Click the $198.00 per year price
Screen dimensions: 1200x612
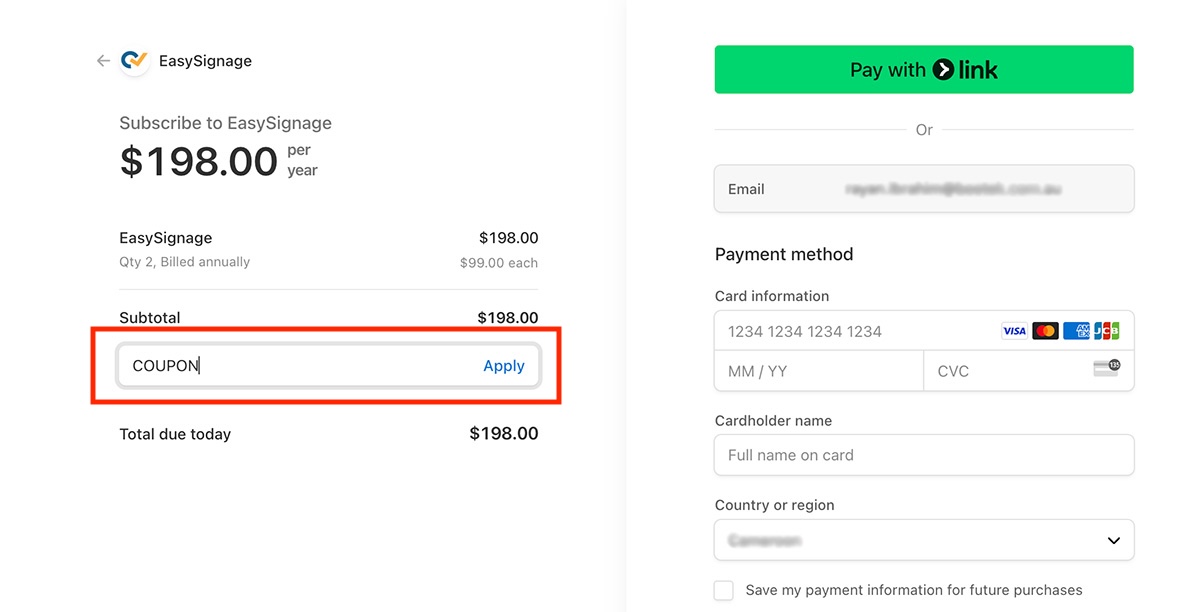pos(218,161)
